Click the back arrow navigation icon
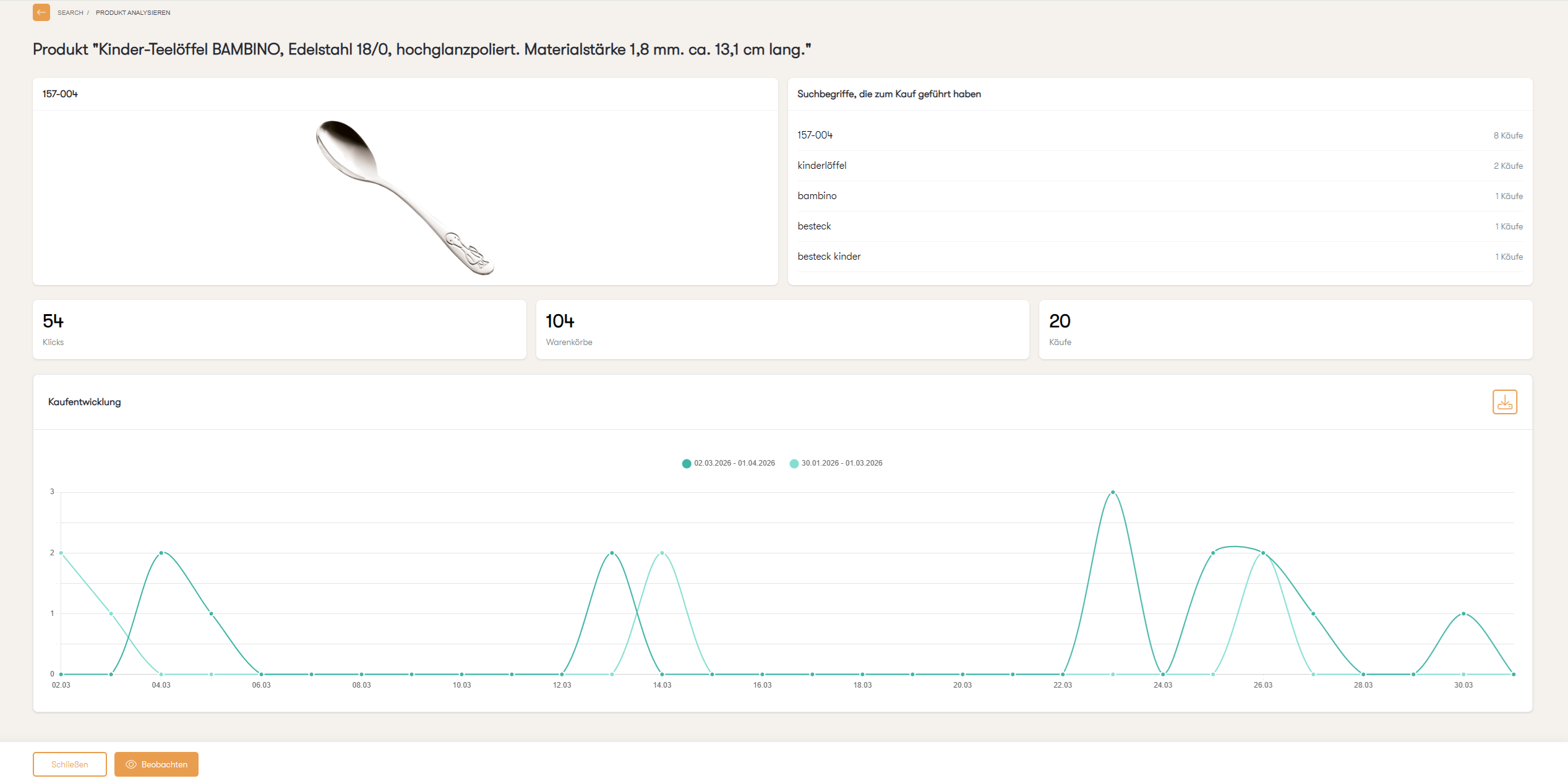Image resolution: width=1568 pixels, height=781 pixels. point(41,12)
